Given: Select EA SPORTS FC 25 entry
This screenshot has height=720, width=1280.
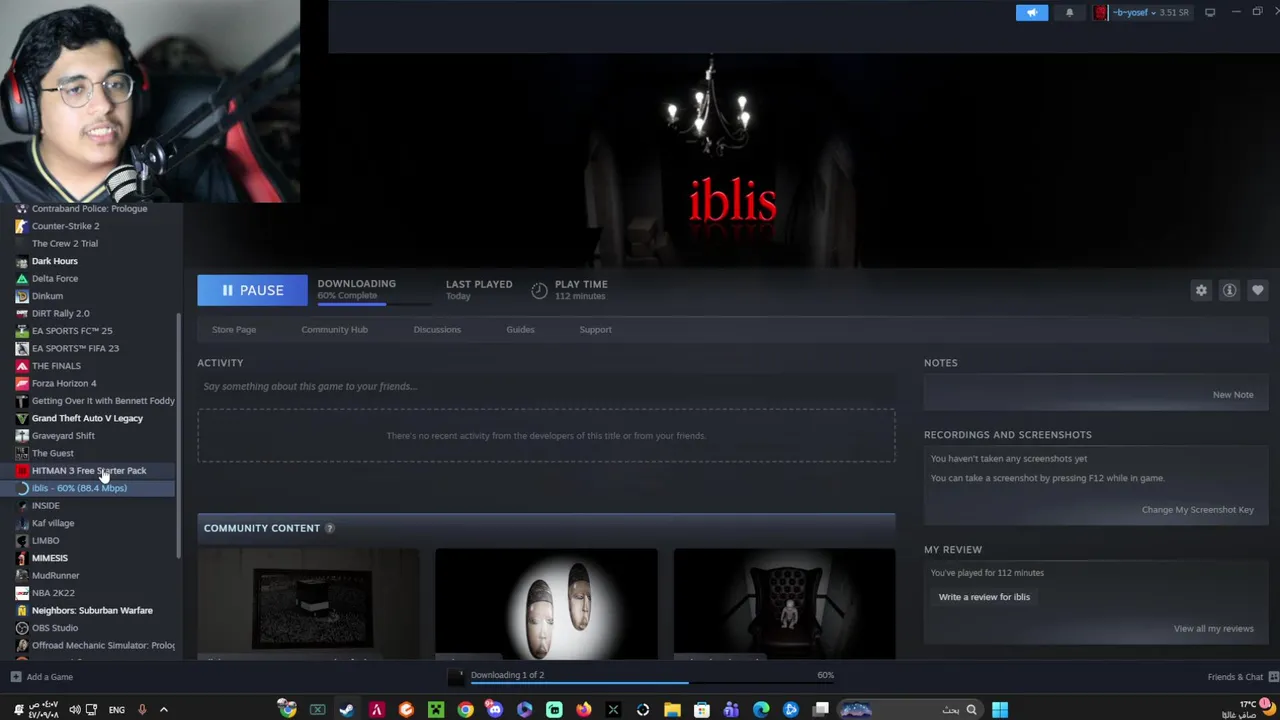Looking at the screenshot, I should click(72, 331).
